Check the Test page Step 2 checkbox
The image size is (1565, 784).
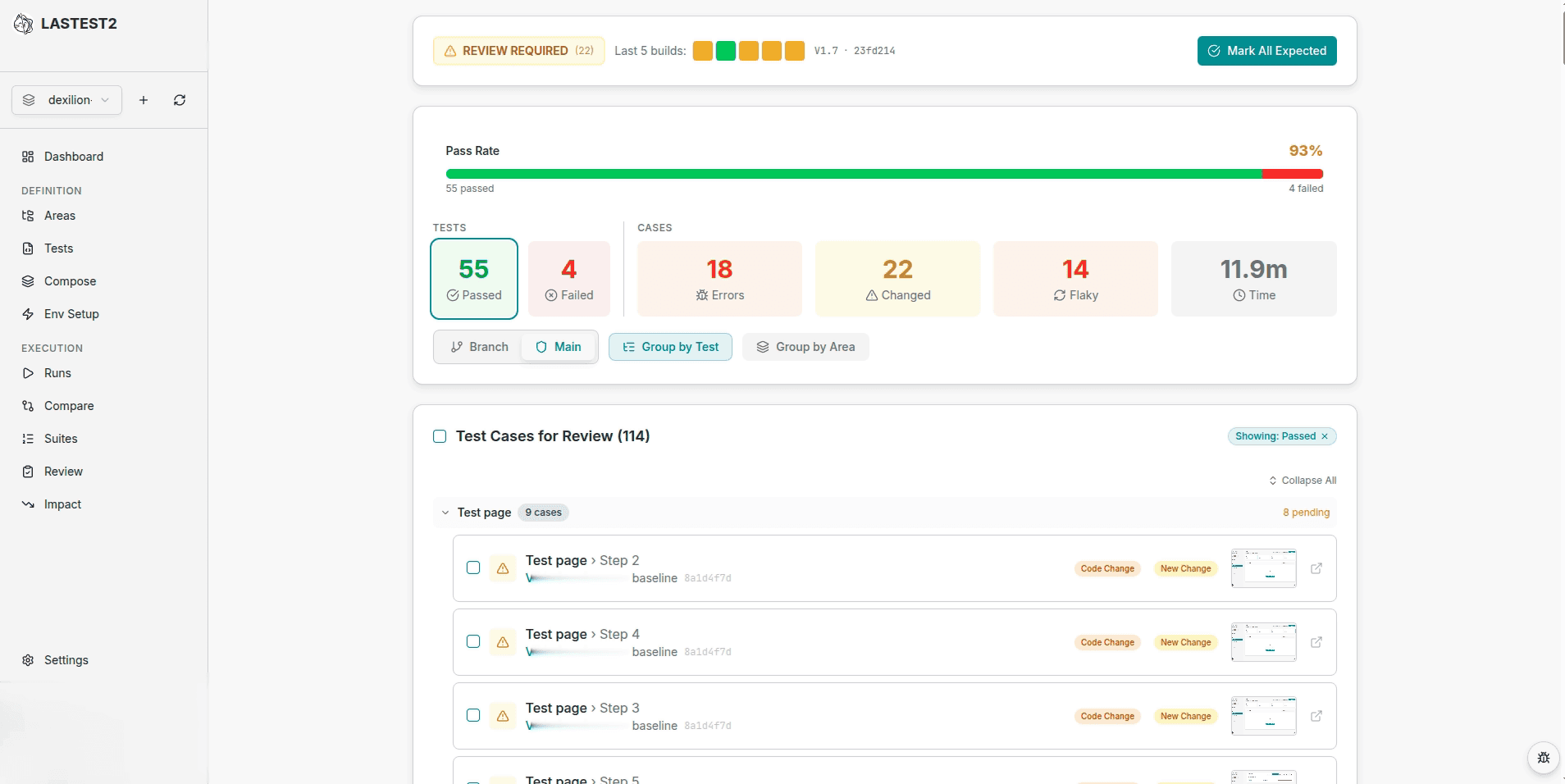coord(473,567)
